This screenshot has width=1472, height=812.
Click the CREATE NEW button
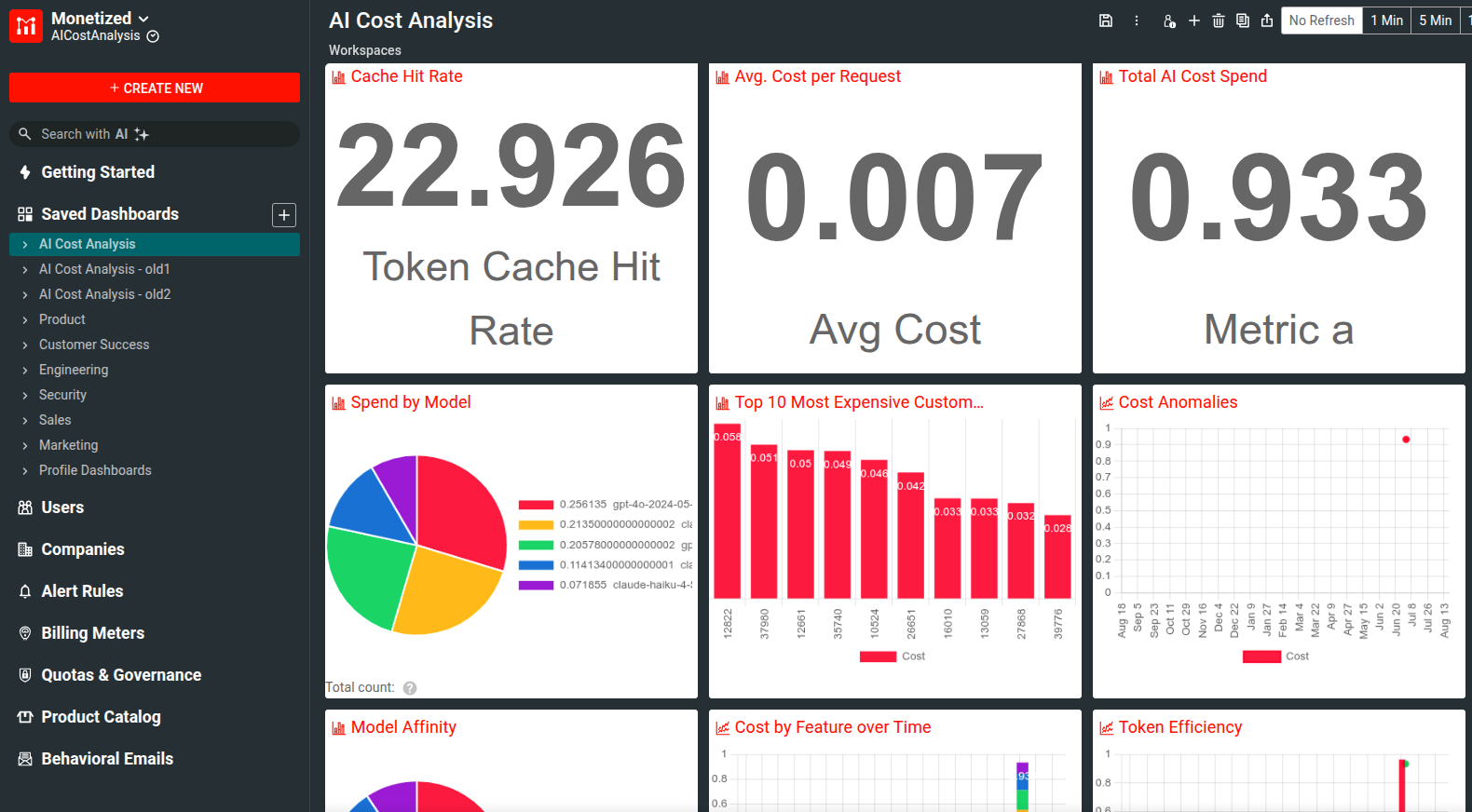click(x=155, y=88)
